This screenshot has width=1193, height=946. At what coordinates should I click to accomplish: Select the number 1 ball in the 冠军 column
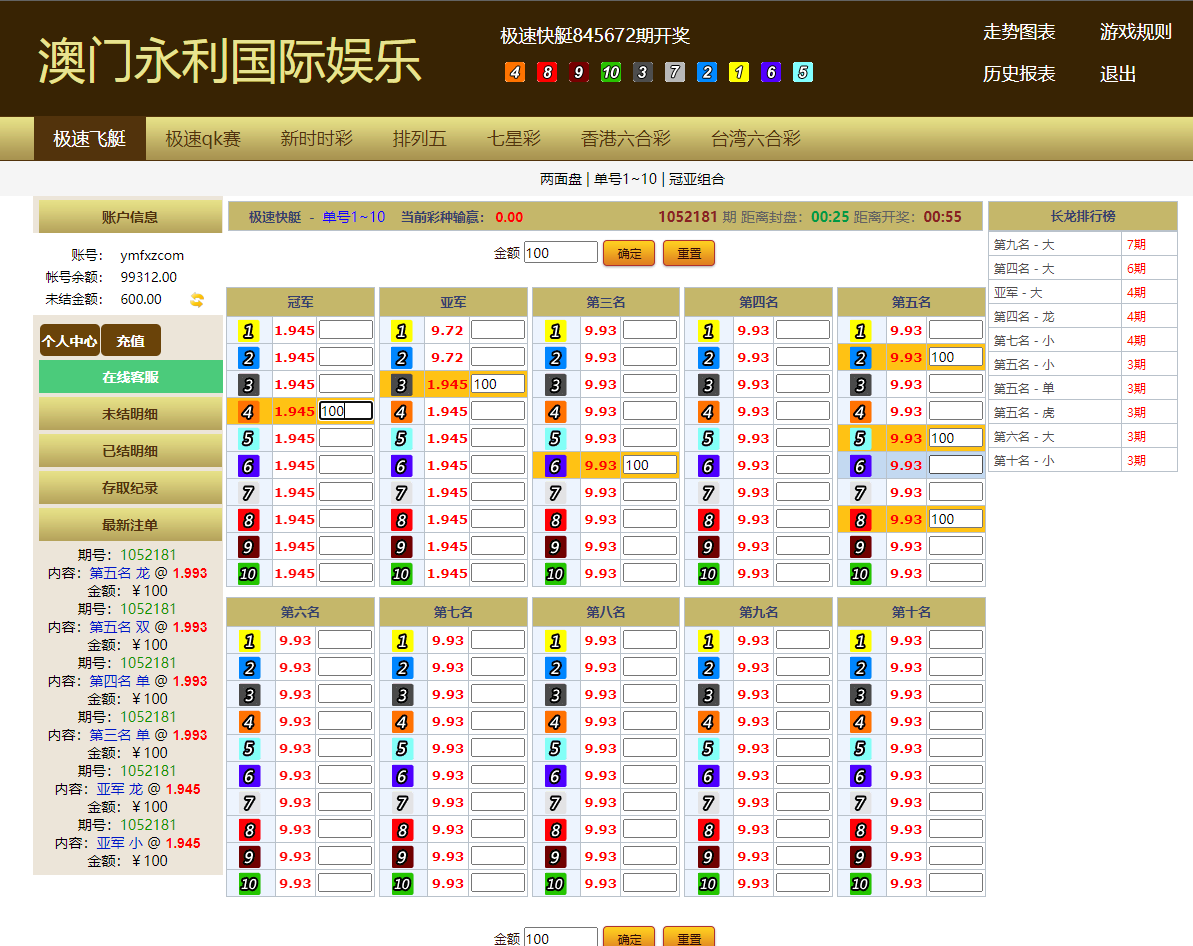[x=249, y=330]
